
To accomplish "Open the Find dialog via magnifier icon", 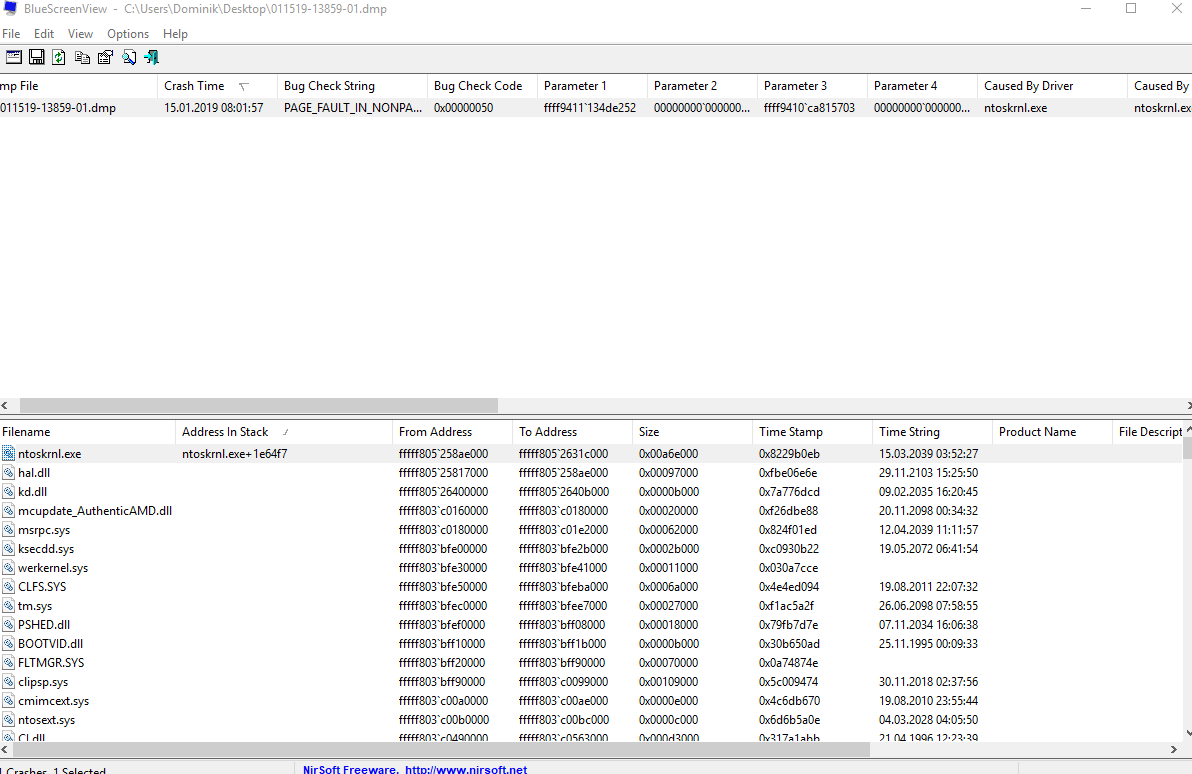I will (x=129, y=57).
